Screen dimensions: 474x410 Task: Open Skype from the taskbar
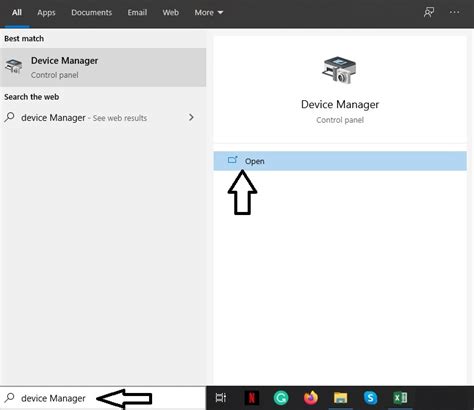pos(370,398)
